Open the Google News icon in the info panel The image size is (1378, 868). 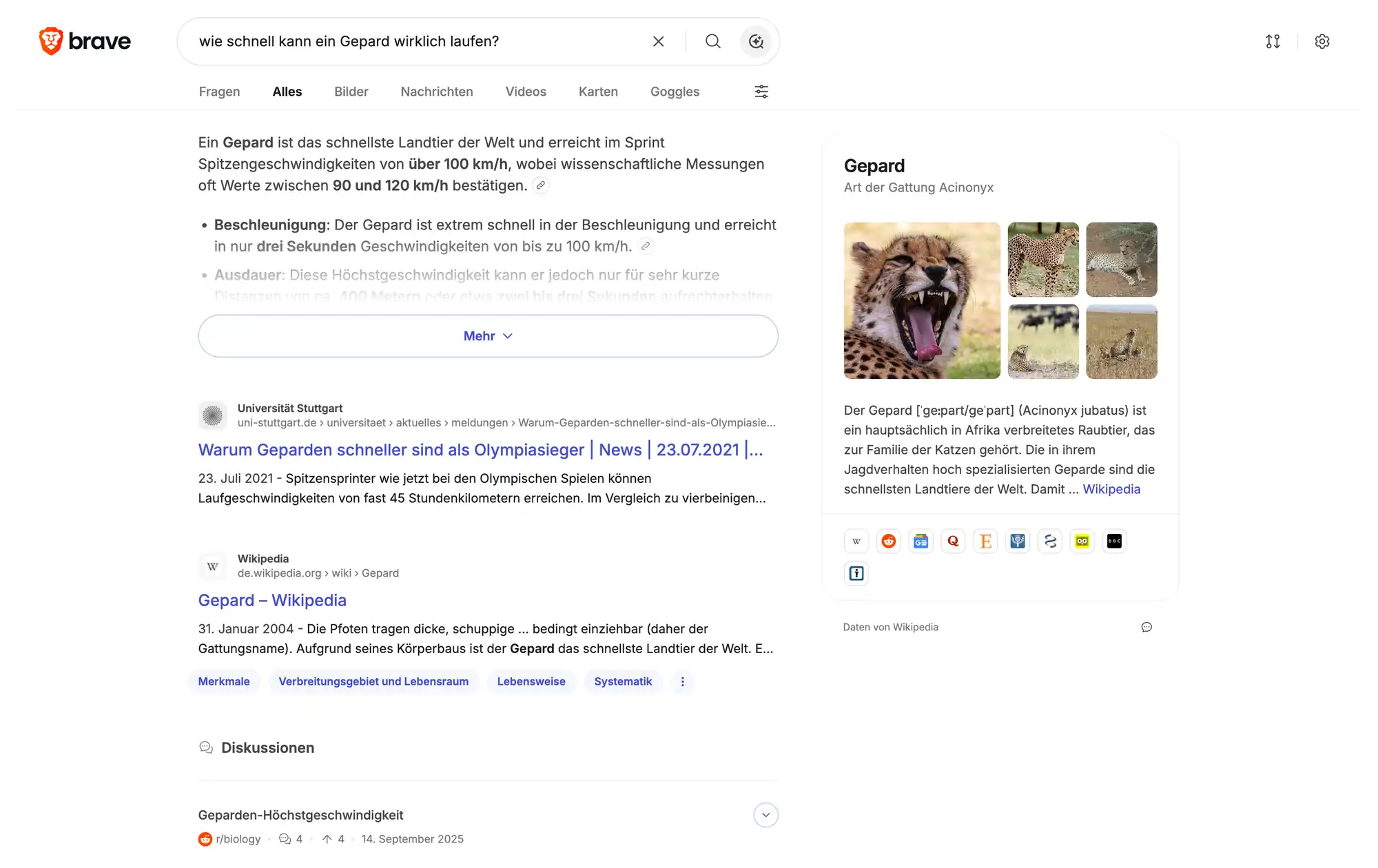(921, 541)
